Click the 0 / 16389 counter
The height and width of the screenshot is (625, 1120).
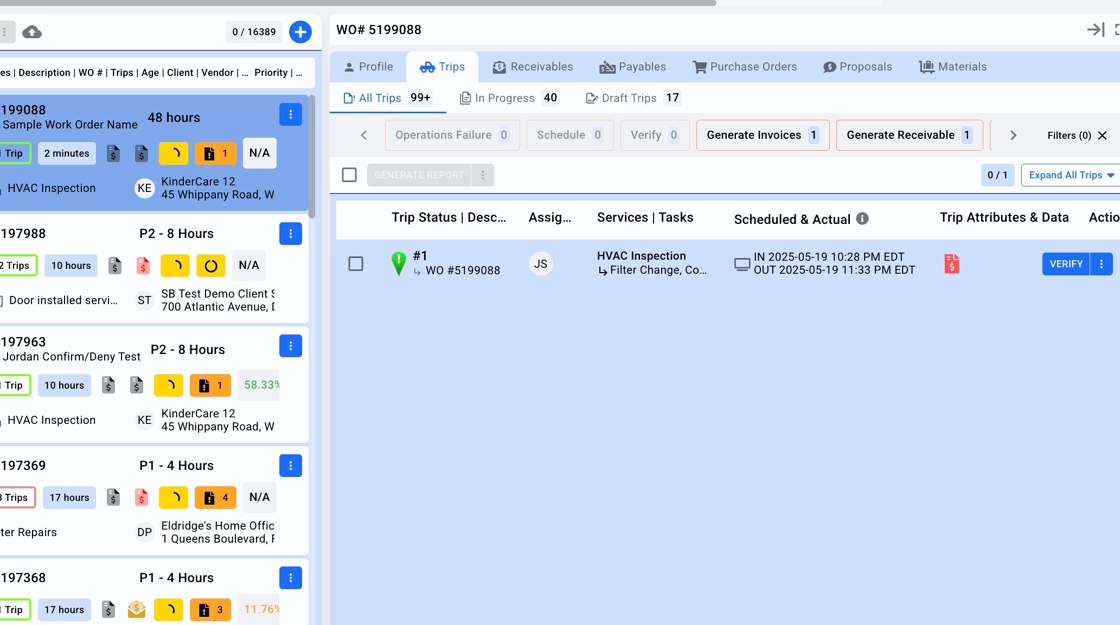click(x=254, y=32)
